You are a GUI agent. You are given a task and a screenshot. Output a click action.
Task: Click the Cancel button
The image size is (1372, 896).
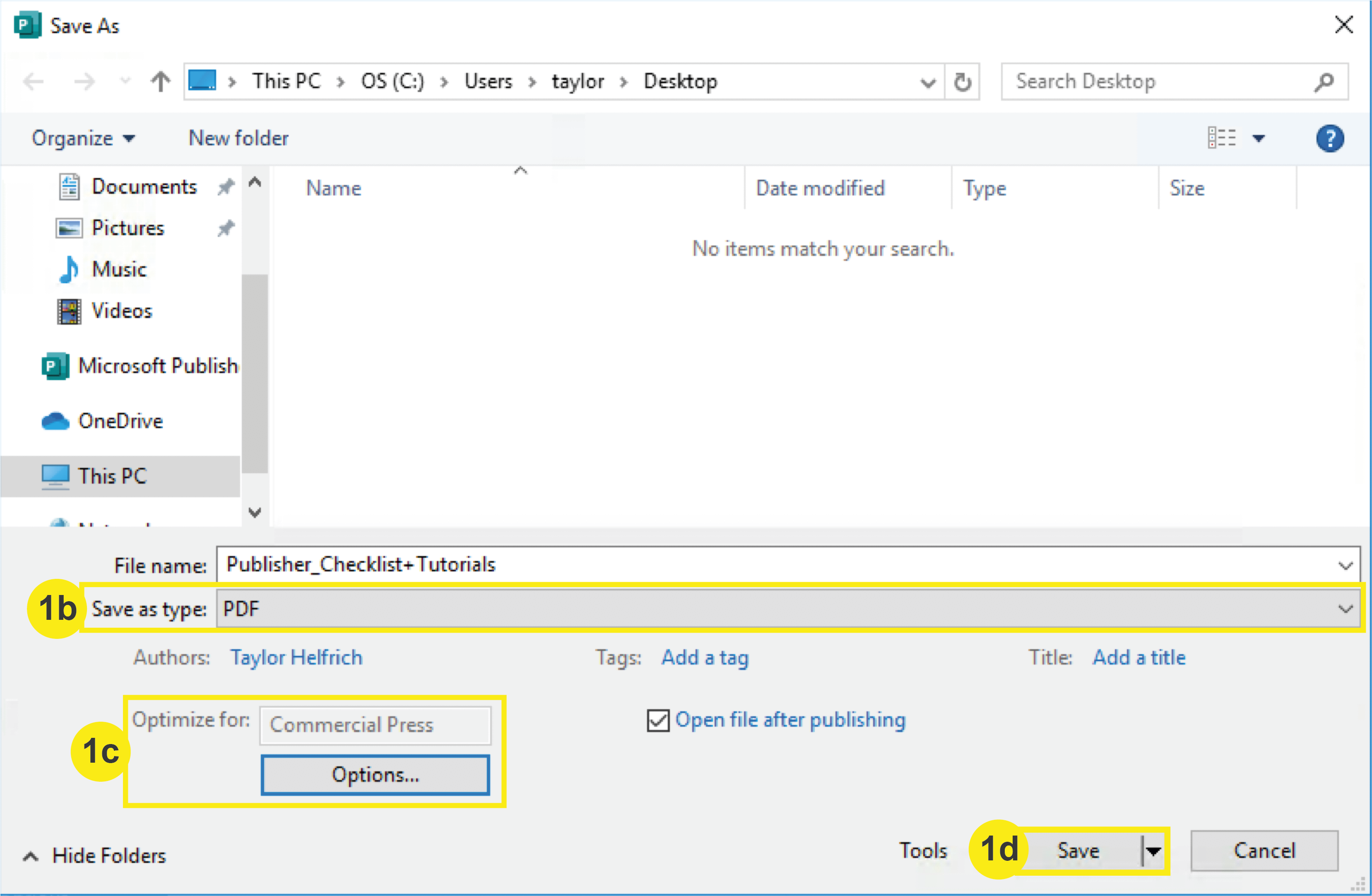(x=1264, y=851)
